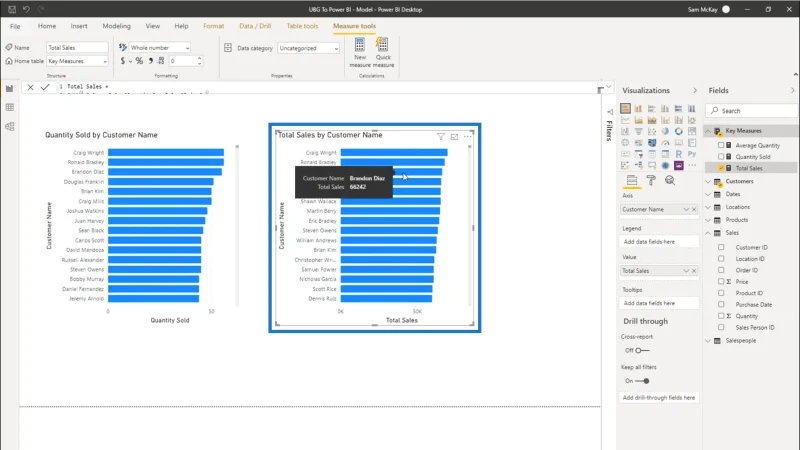Switch to the Home ribbon tab
This screenshot has height=450, width=800.
coord(47,26)
